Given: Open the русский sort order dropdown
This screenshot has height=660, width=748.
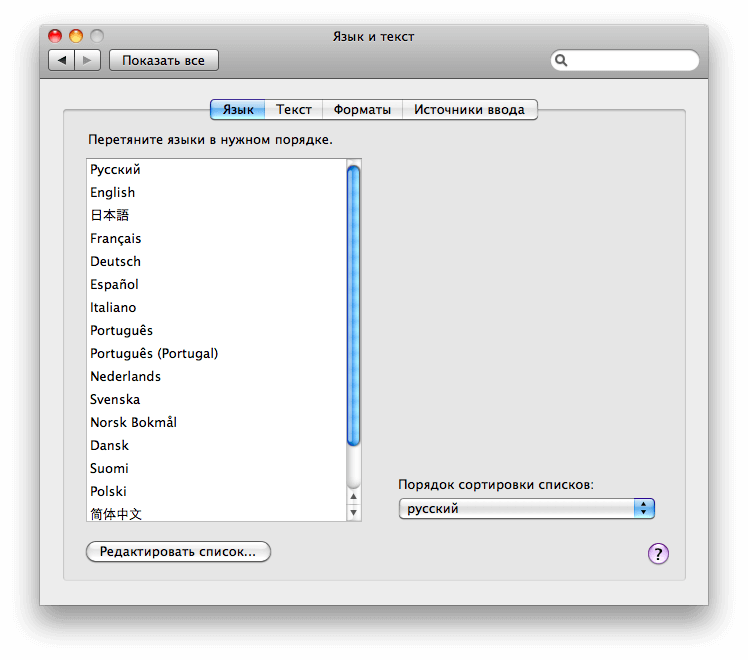Looking at the screenshot, I should point(526,508).
